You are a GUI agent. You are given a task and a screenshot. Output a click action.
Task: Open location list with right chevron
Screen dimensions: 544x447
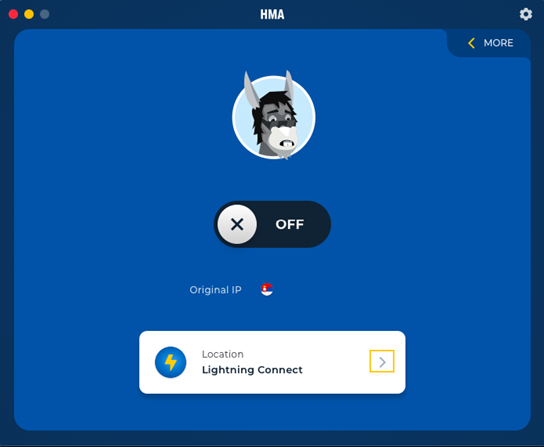click(382, 361)
